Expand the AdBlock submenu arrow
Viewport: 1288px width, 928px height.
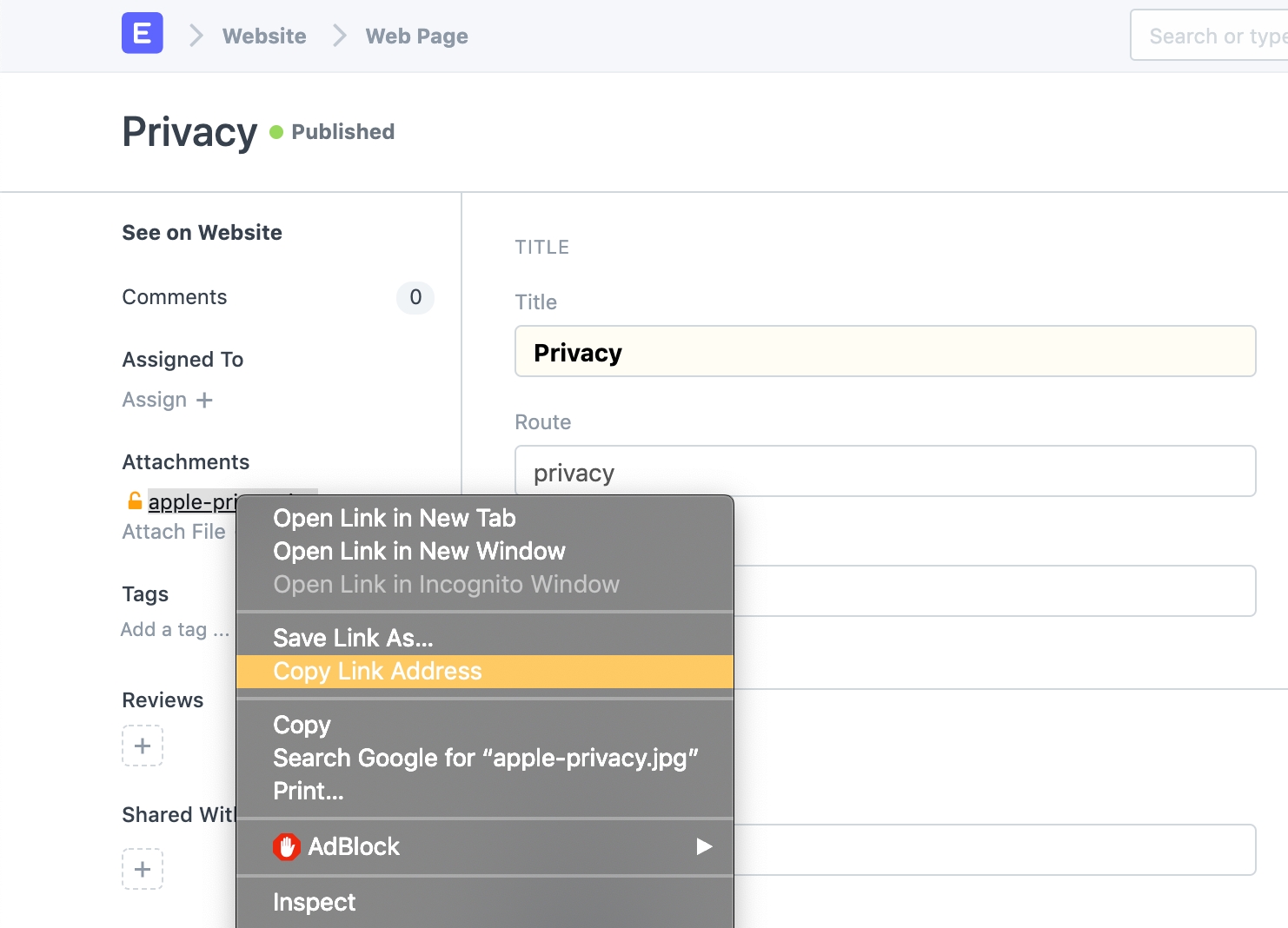pos(704,846)
